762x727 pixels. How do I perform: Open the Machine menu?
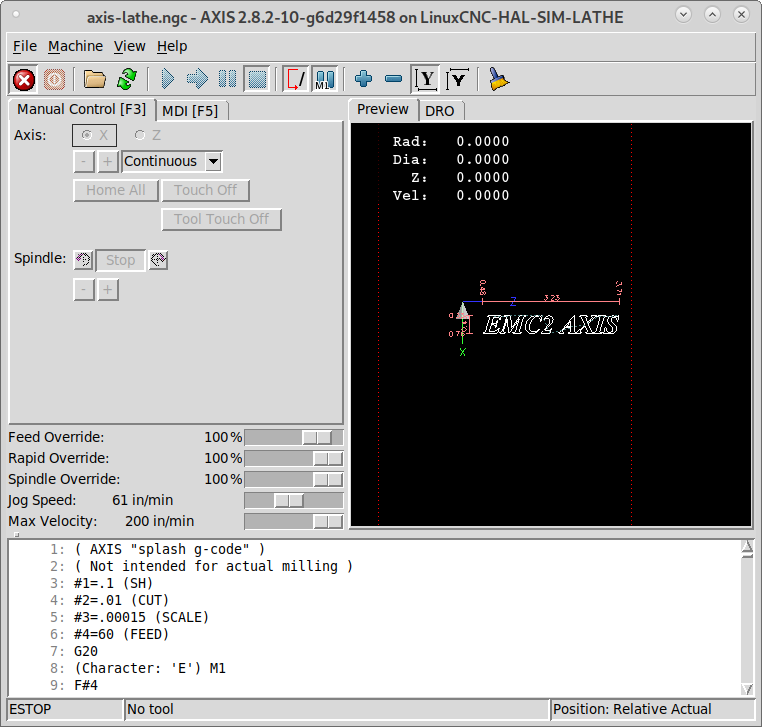pos(75,46)
